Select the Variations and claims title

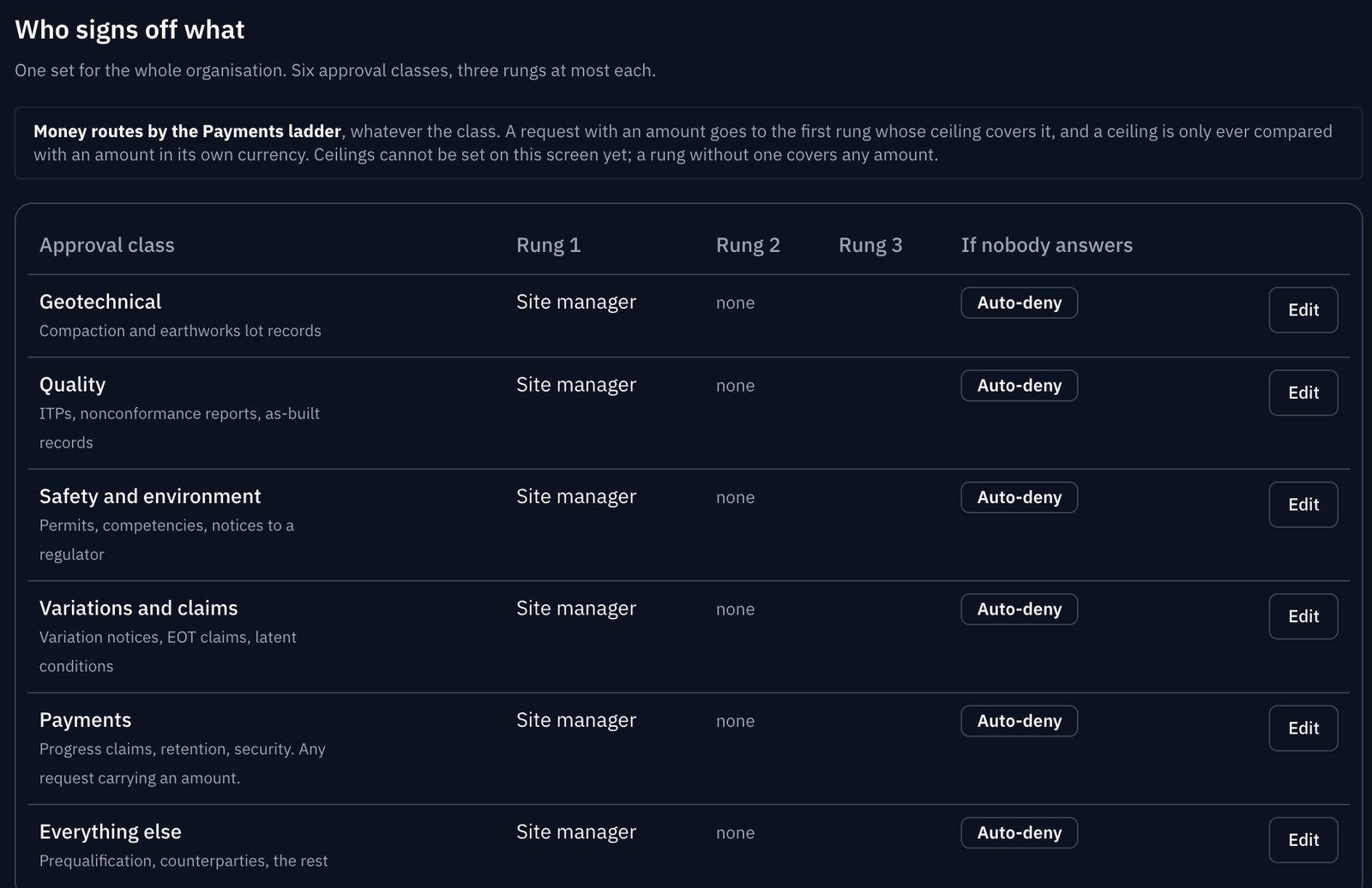click(138, 609)
